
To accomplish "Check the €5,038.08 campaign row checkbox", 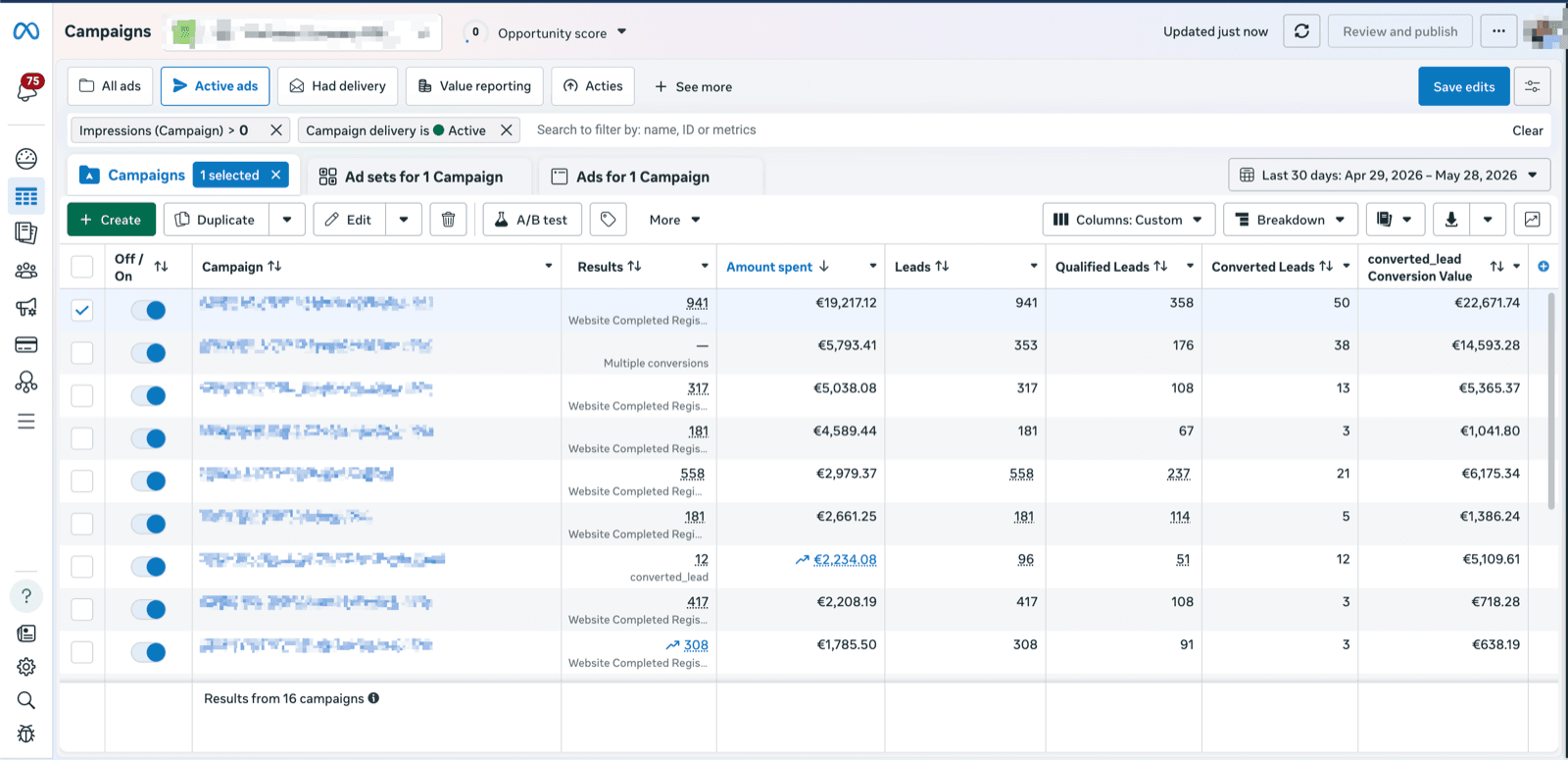I will click(x=82, y=395).
